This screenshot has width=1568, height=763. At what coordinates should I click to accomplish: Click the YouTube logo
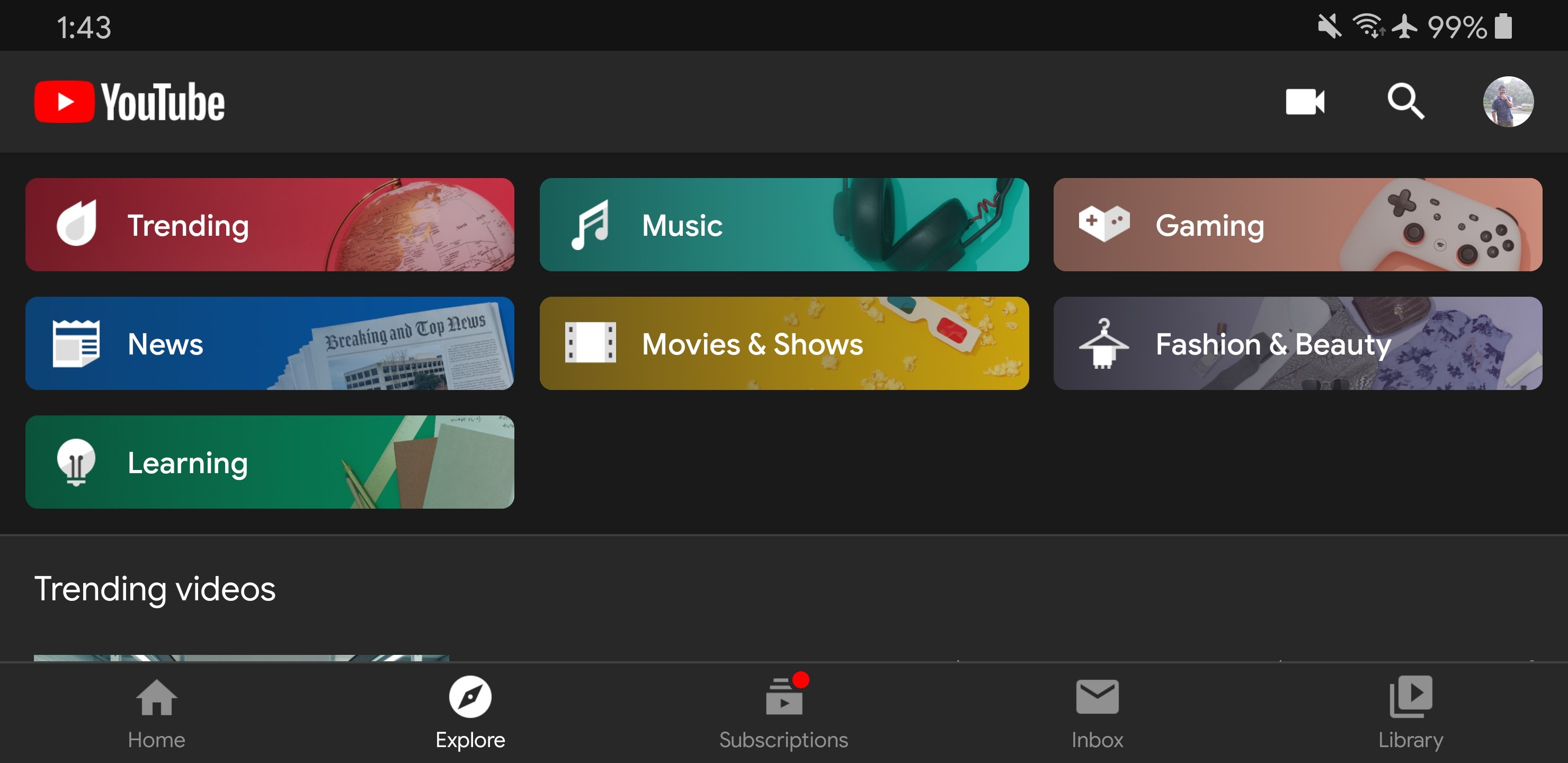[x=130, y=102]
